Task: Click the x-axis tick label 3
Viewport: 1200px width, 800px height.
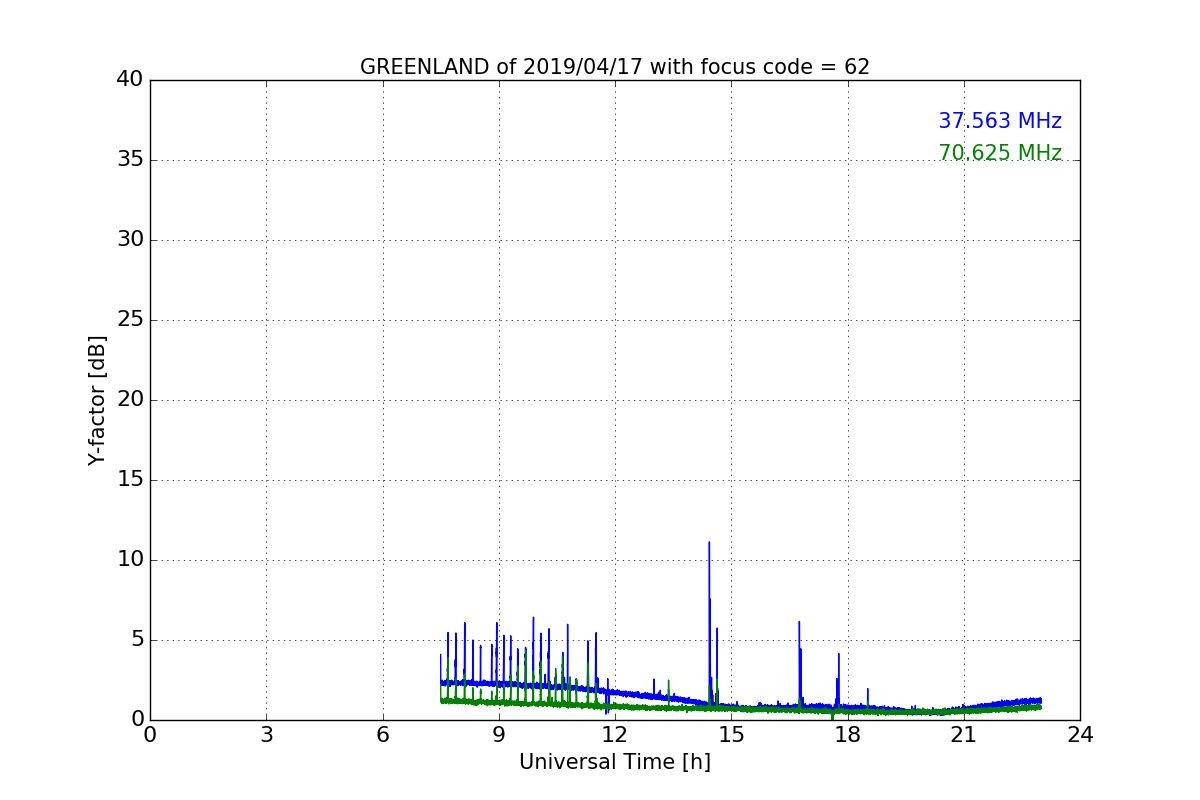Action: (x=266, y=735)
